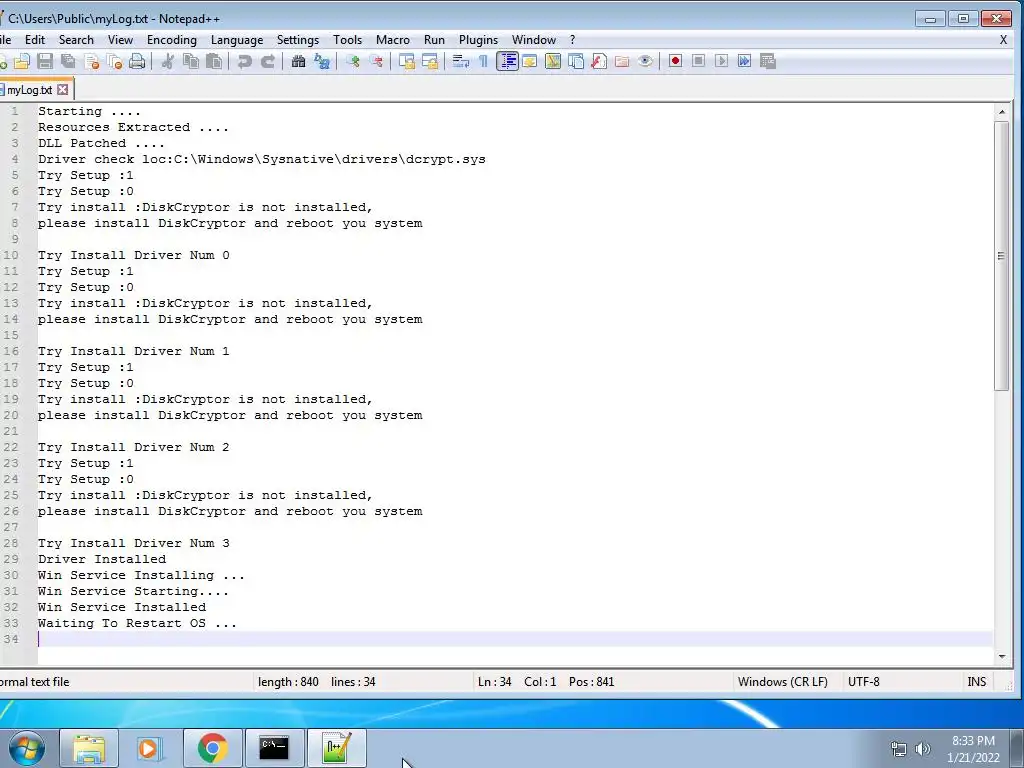
Task: Click the Open file toolbar icon
Action: [22, 61]
